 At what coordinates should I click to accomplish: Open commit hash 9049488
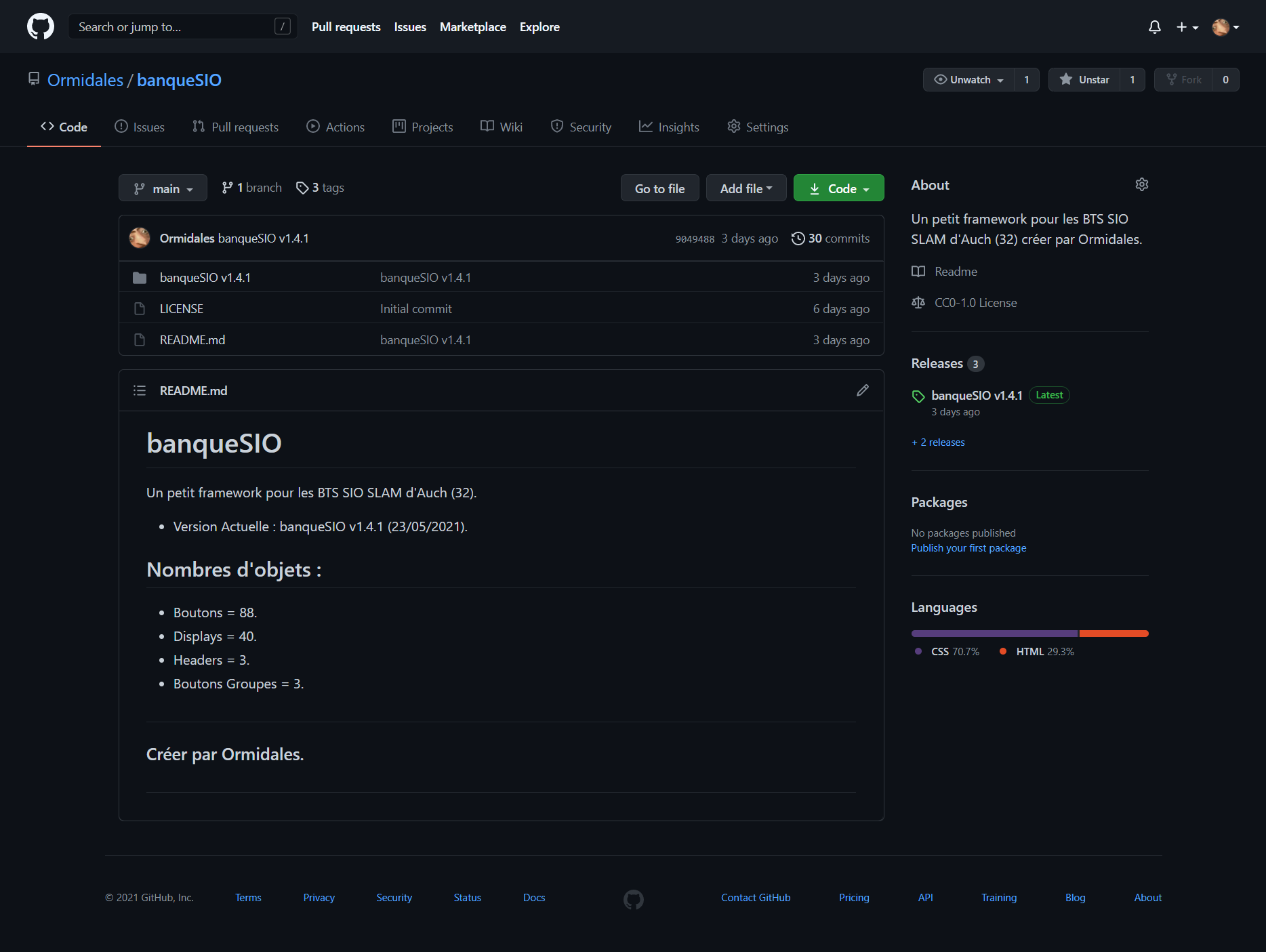695,239
